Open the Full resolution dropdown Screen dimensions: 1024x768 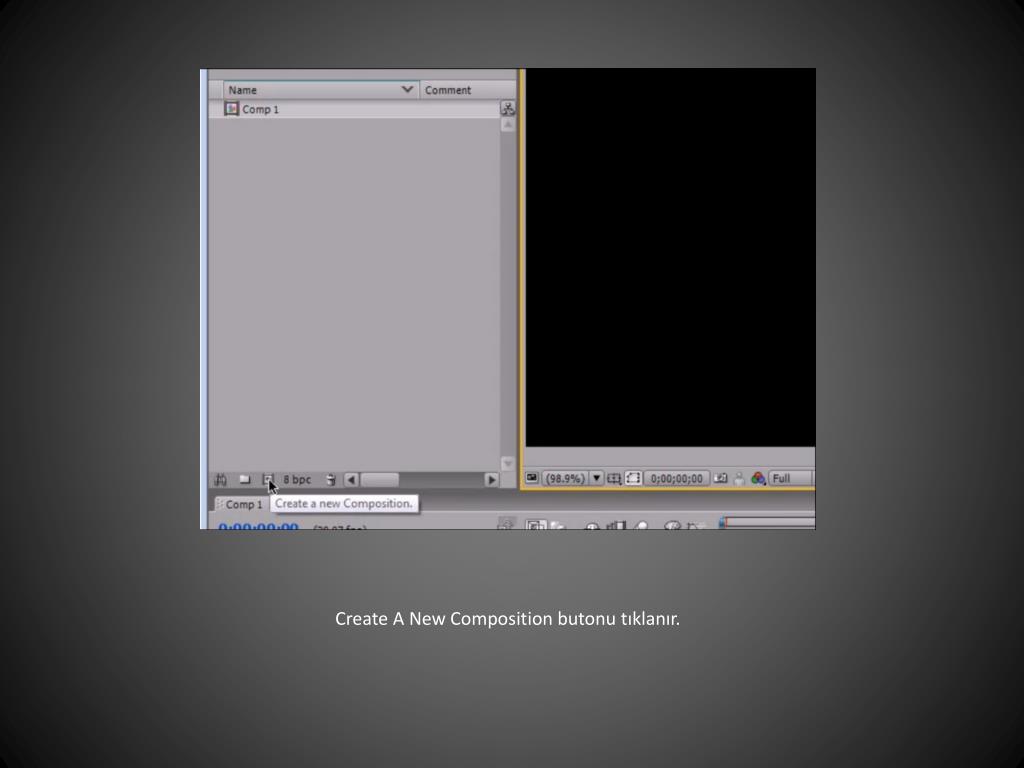point(791,479)
